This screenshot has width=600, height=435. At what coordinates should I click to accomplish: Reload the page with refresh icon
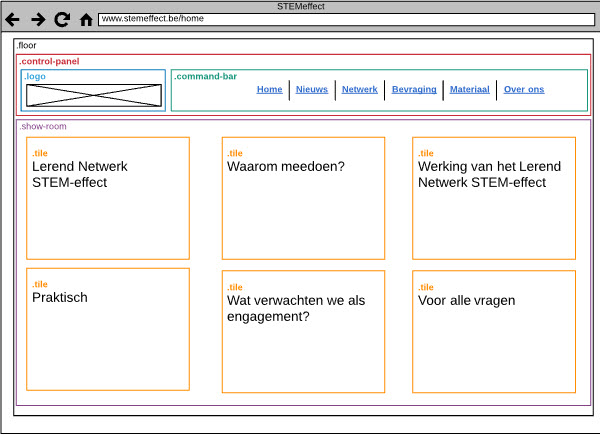62,20
